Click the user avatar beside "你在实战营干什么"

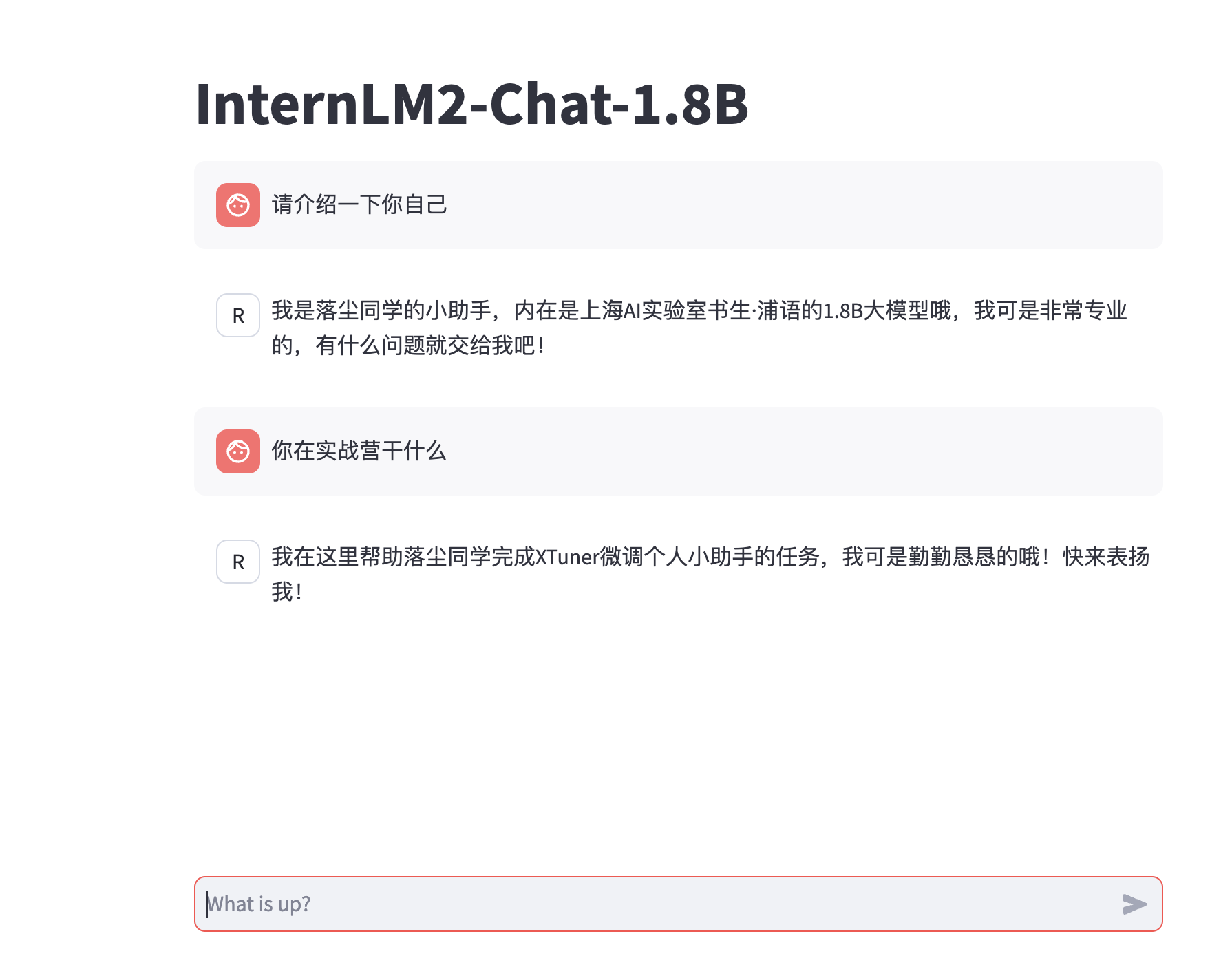(238, 451)
